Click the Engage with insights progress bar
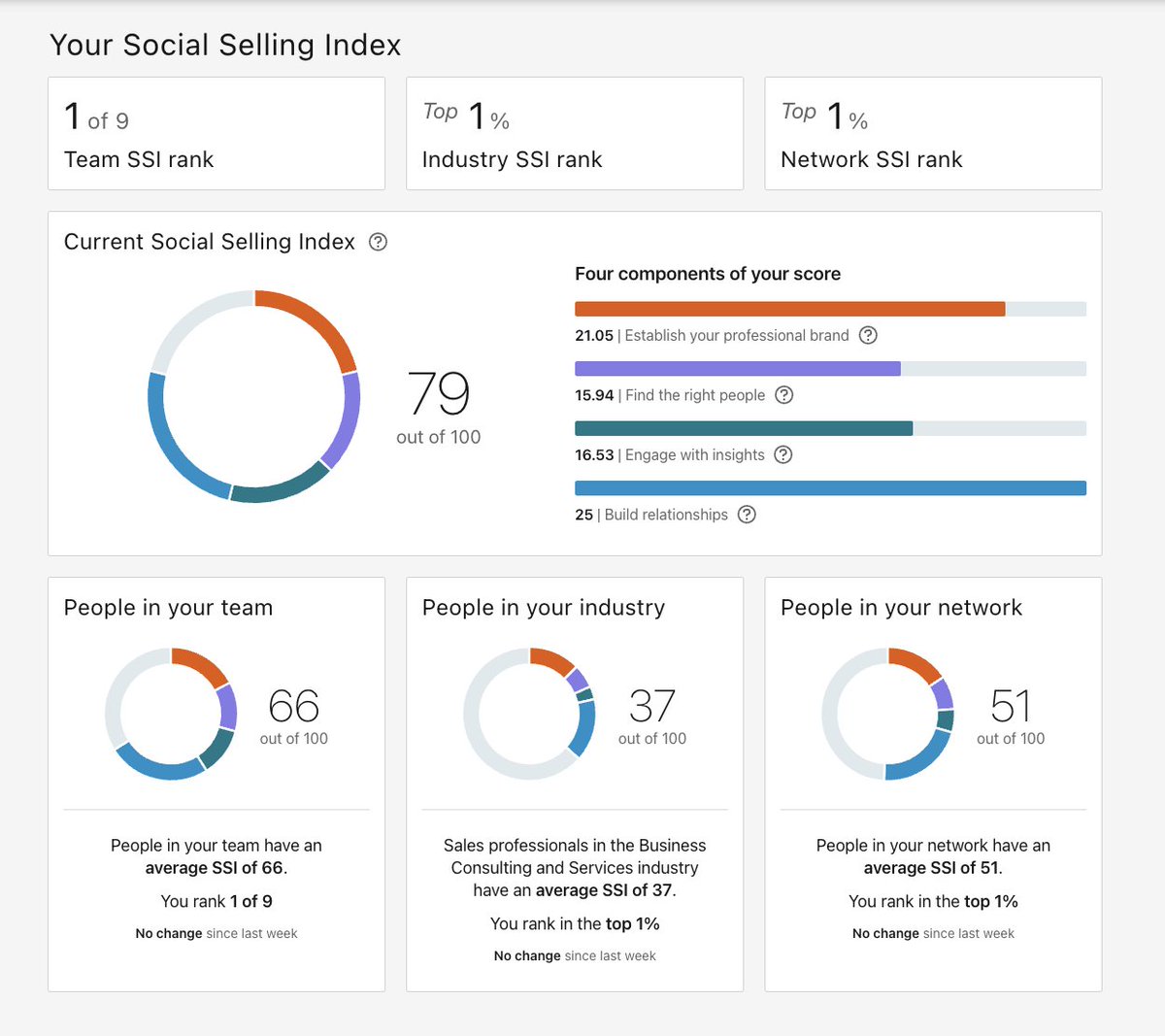 tap(744, 427)
